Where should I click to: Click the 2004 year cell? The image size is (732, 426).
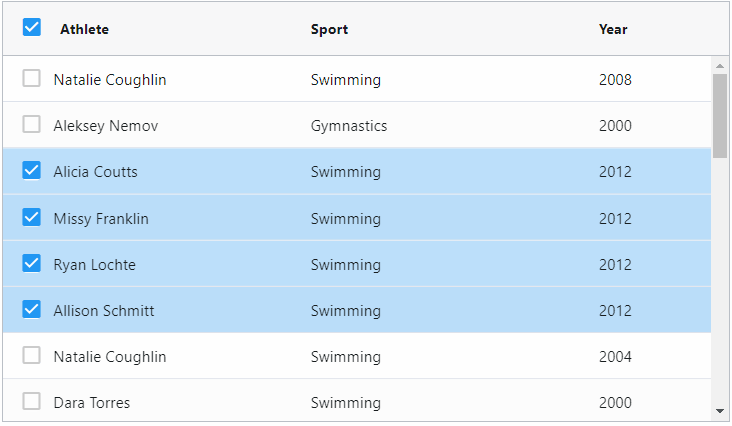pos(615,357)
